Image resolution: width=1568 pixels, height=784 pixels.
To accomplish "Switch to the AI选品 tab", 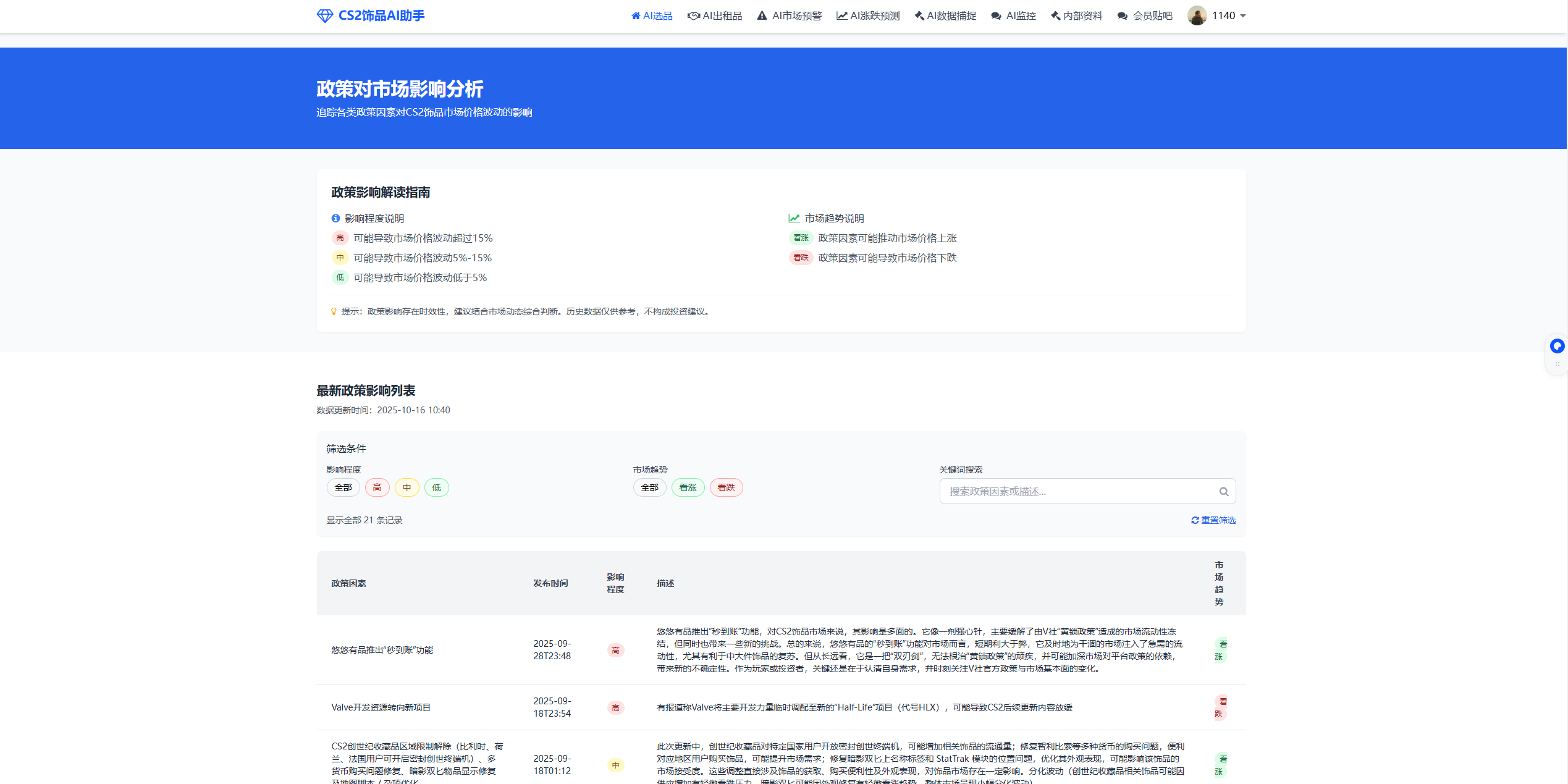I will point(651,15).
